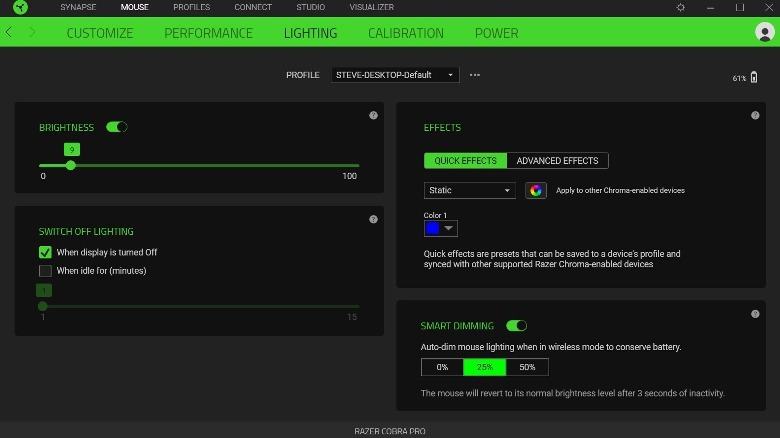The width and height of the screenshot is (780, 438).
Task: Open the Studio menu
Action: point(310,7)
